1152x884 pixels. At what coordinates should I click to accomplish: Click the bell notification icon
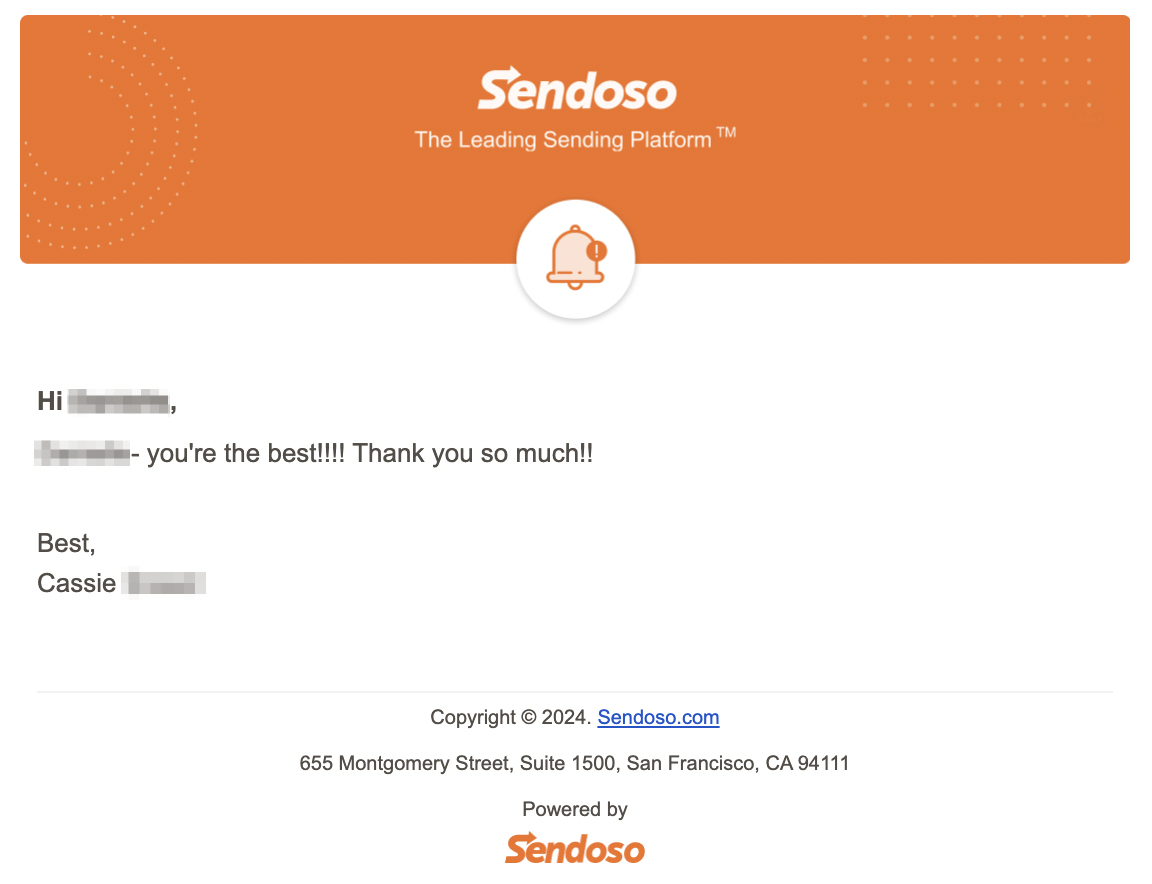[x=575, y=258]
